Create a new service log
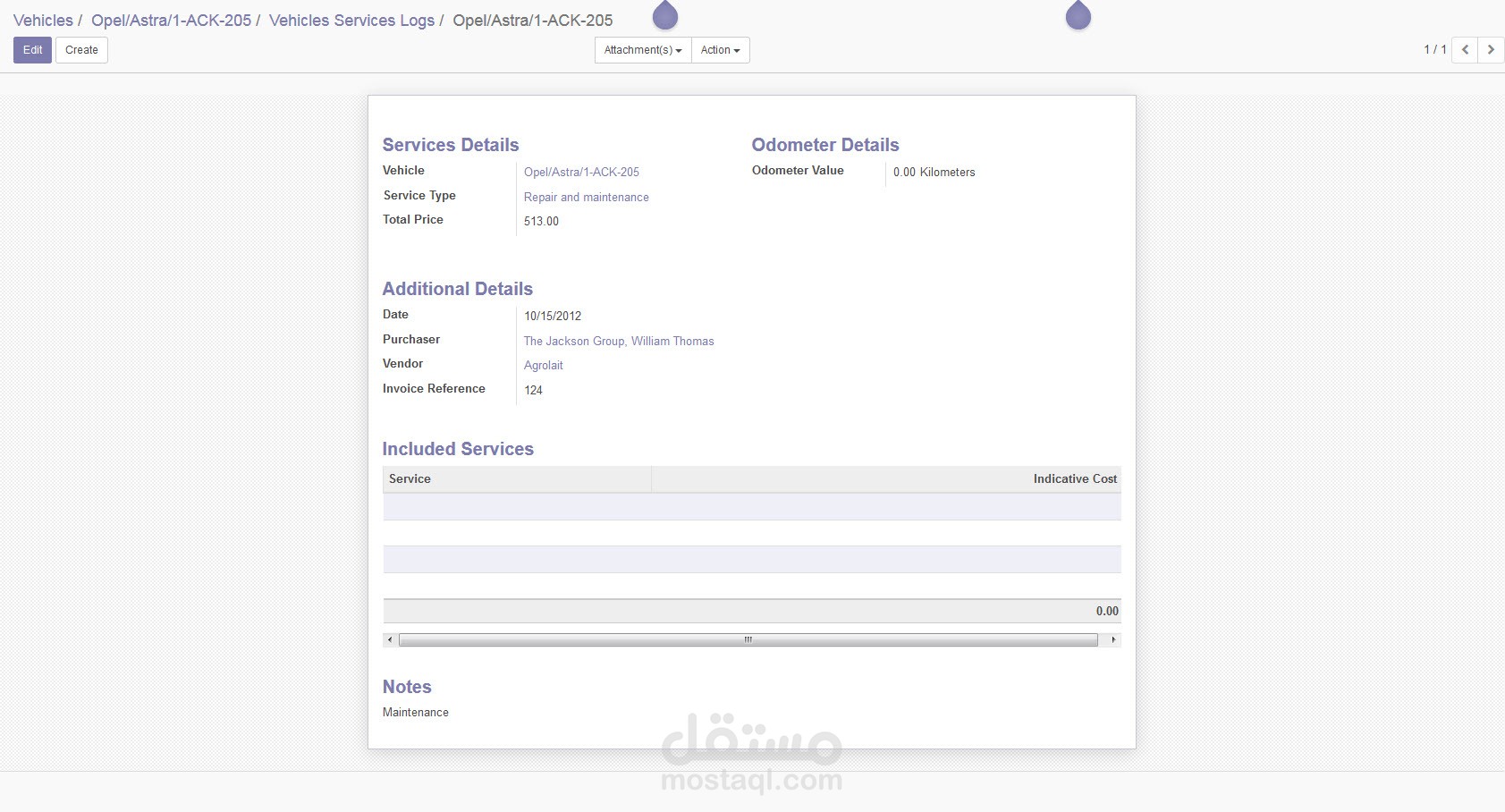 (81, 50)
